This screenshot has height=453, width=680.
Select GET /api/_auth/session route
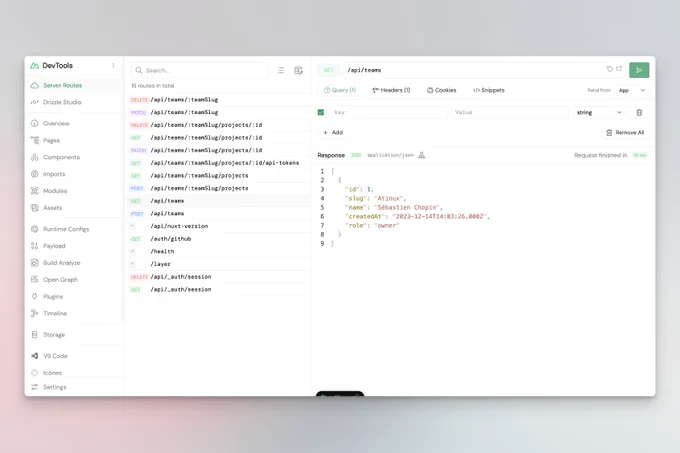pos(219,289)
